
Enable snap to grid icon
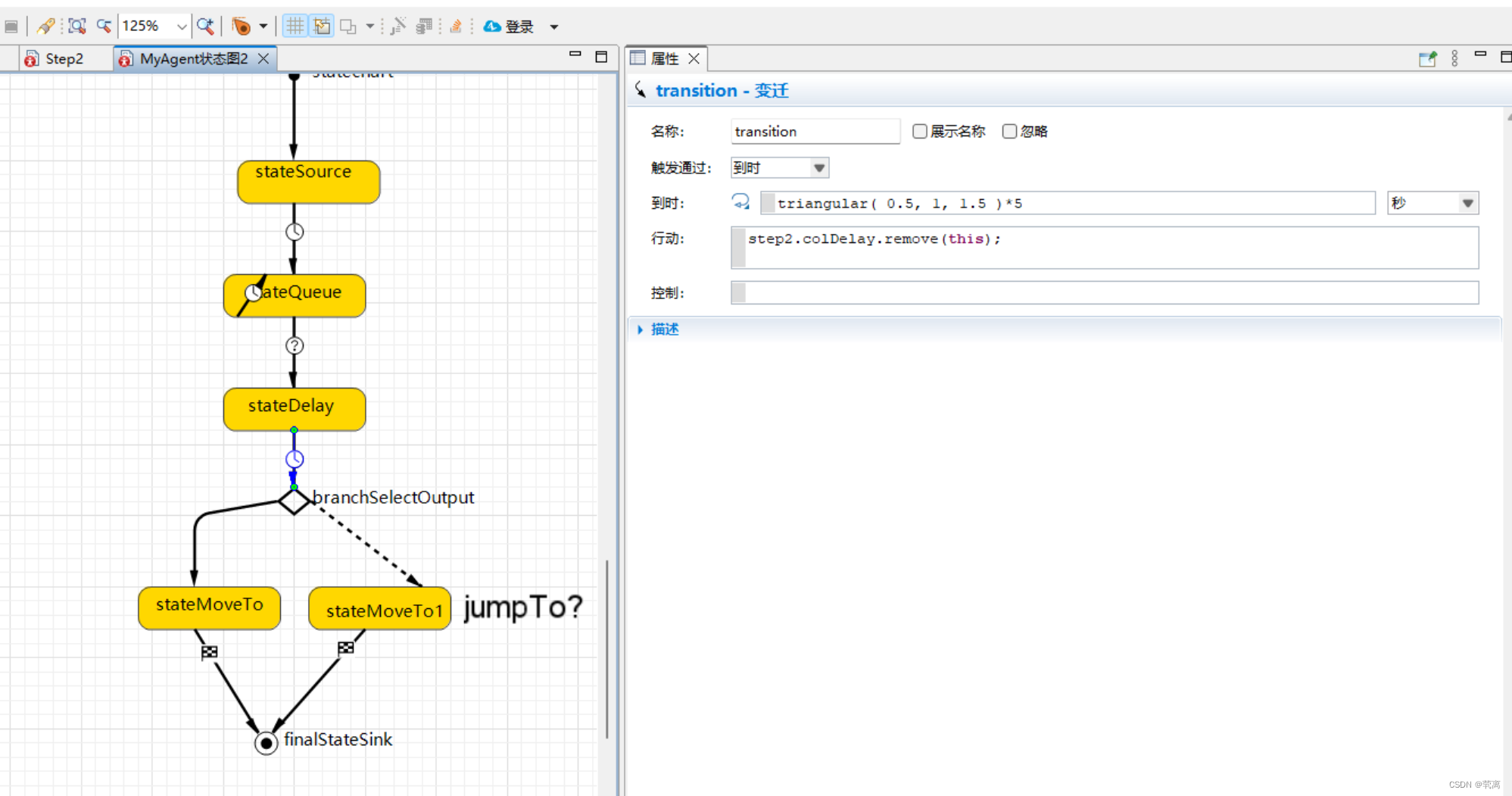click(x=322, y=25)
